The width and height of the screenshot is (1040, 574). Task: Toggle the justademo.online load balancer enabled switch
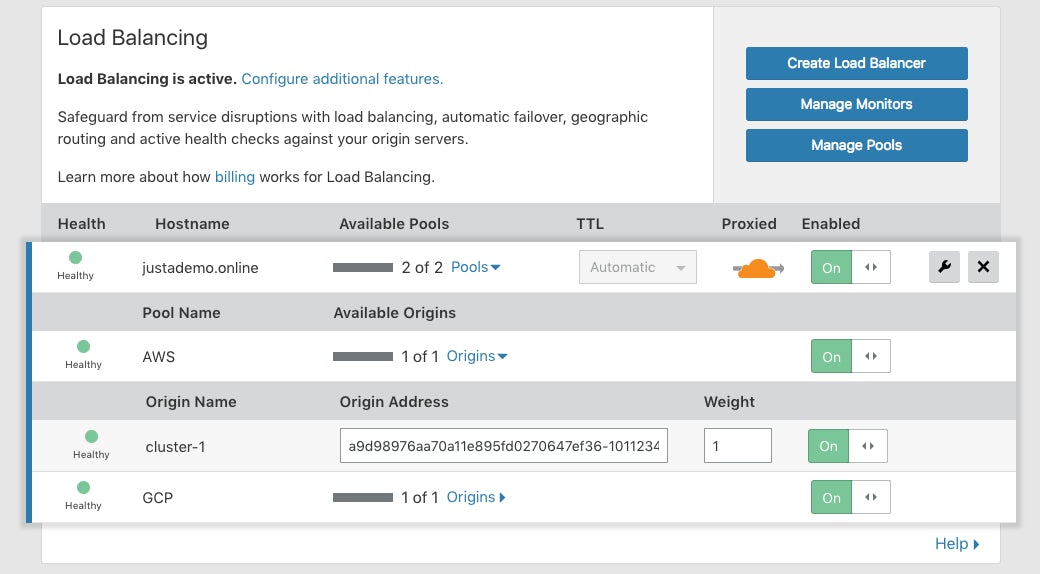[850, 267]
